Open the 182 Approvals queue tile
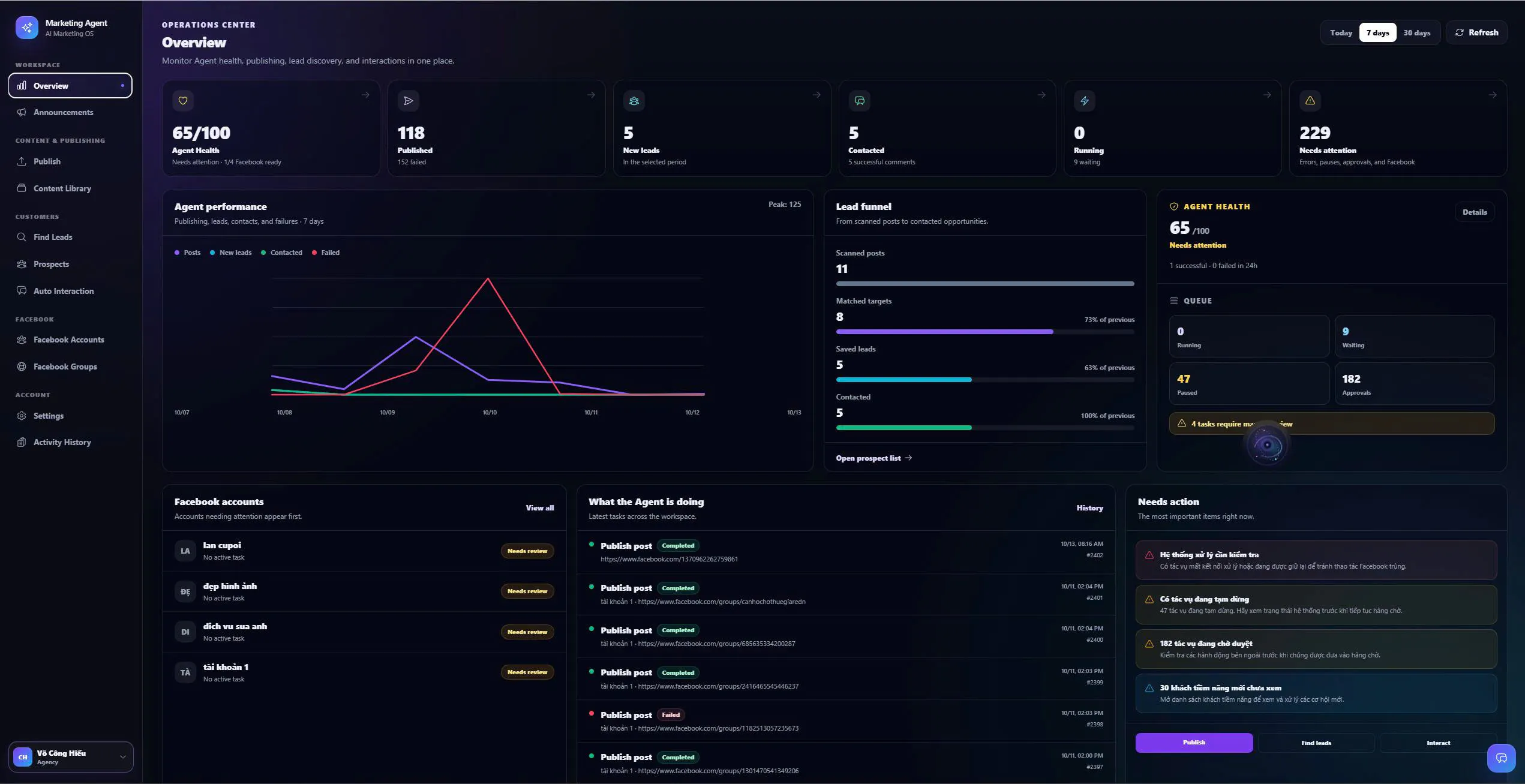The width and height of the screenshot is (1525, 784). point(1414,384)
